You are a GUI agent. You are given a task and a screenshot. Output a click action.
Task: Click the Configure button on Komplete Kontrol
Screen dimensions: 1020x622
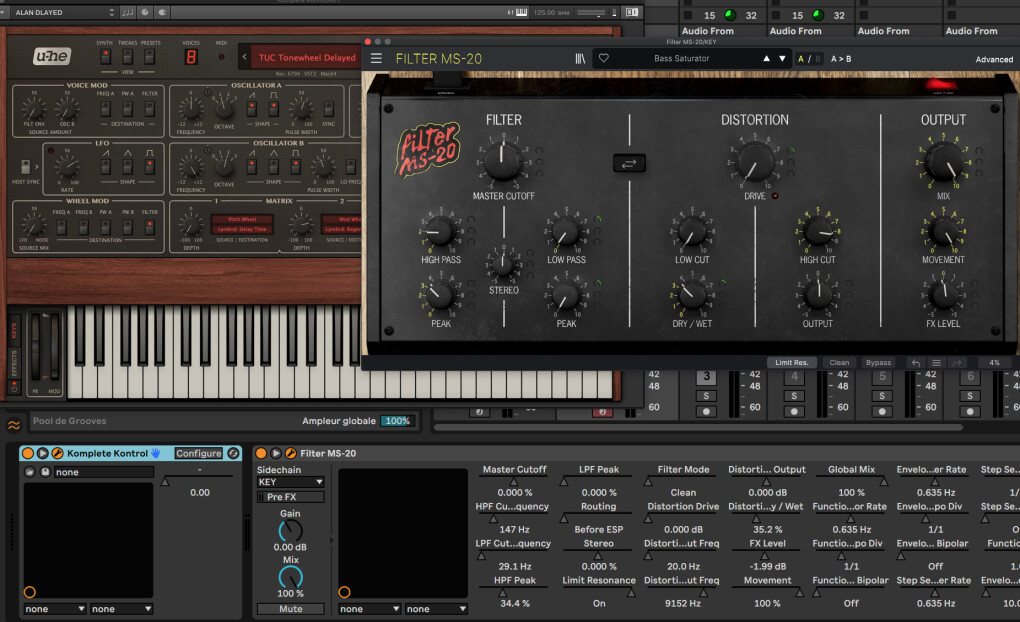199,453
